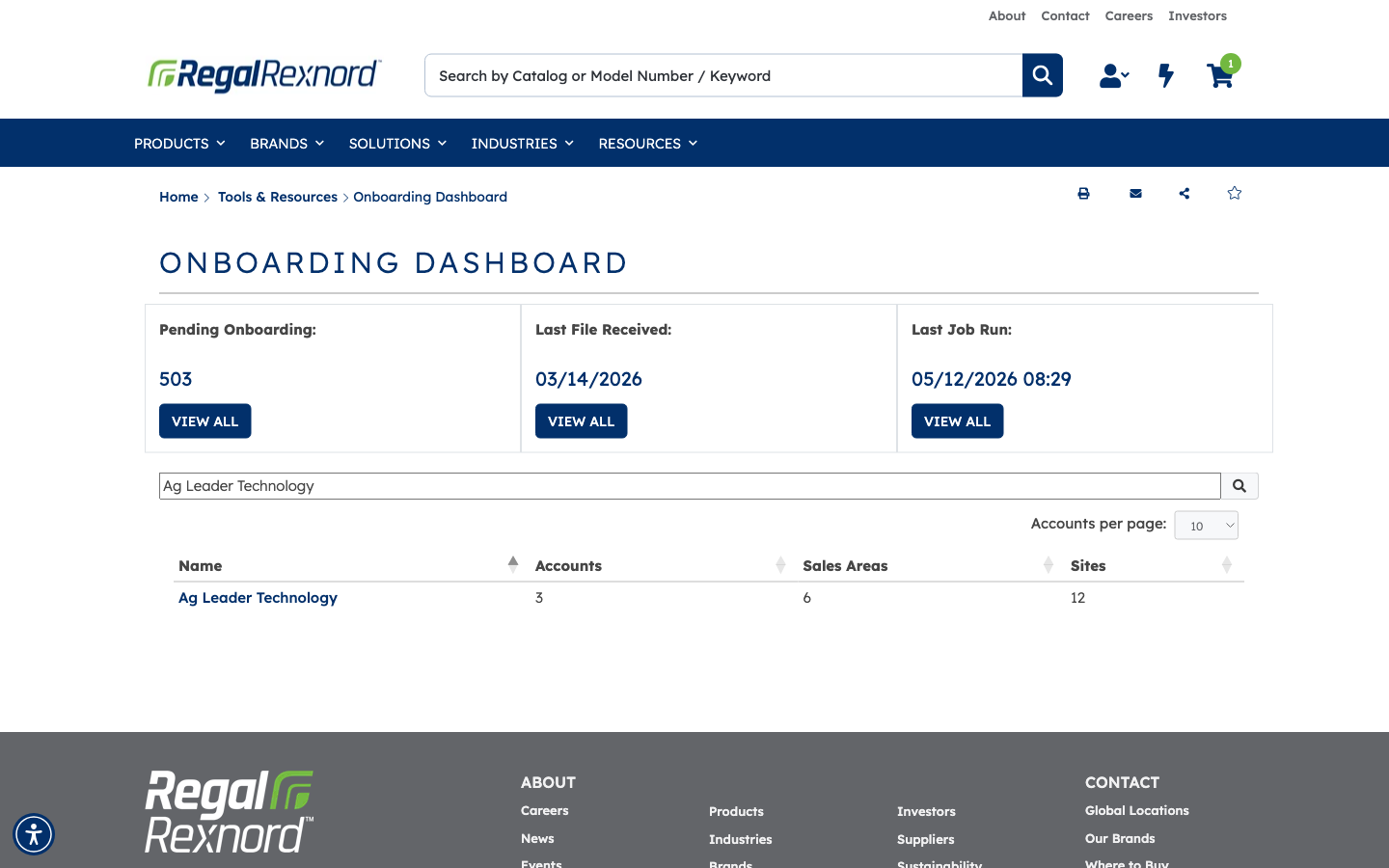Open footer Investors link
The width and height of the screenshot is (1389, 868).
926,812
